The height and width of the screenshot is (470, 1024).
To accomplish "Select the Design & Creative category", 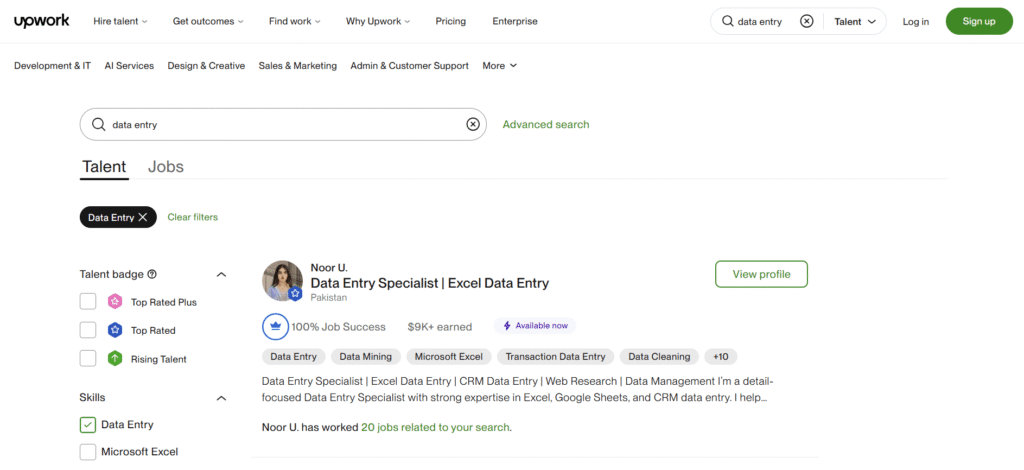I will pos(206,65).
